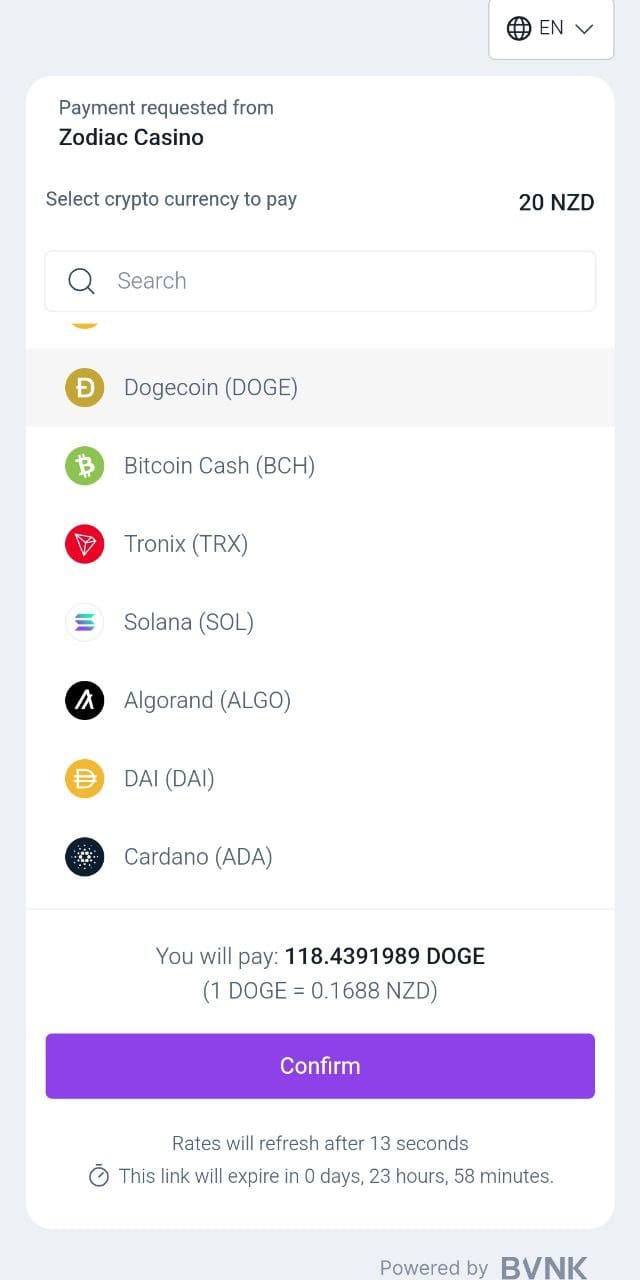This screenshot has height=1280, width=640.
Task: Click the Dogecoin coin icon
Action: point(85,388)
